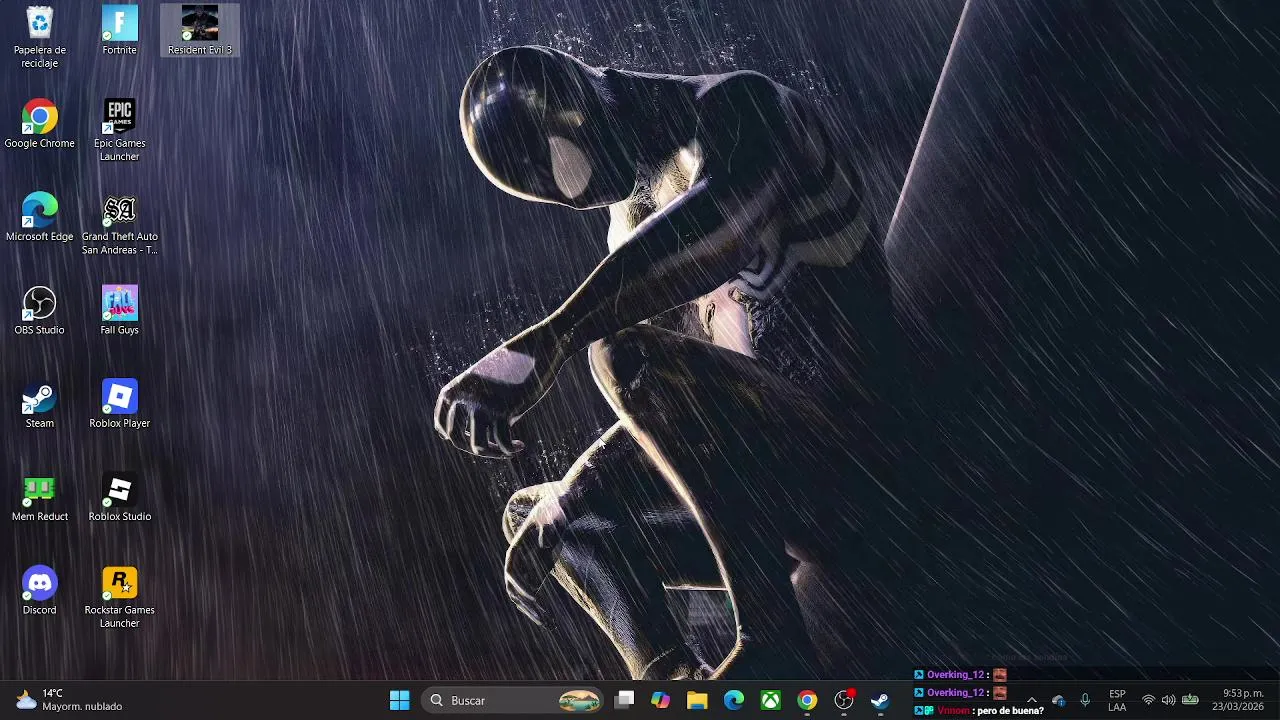Open File Explorer from the taskbar
Image resolution: width=1280 pixels, height=720 pixels.
tap(697, 700)
